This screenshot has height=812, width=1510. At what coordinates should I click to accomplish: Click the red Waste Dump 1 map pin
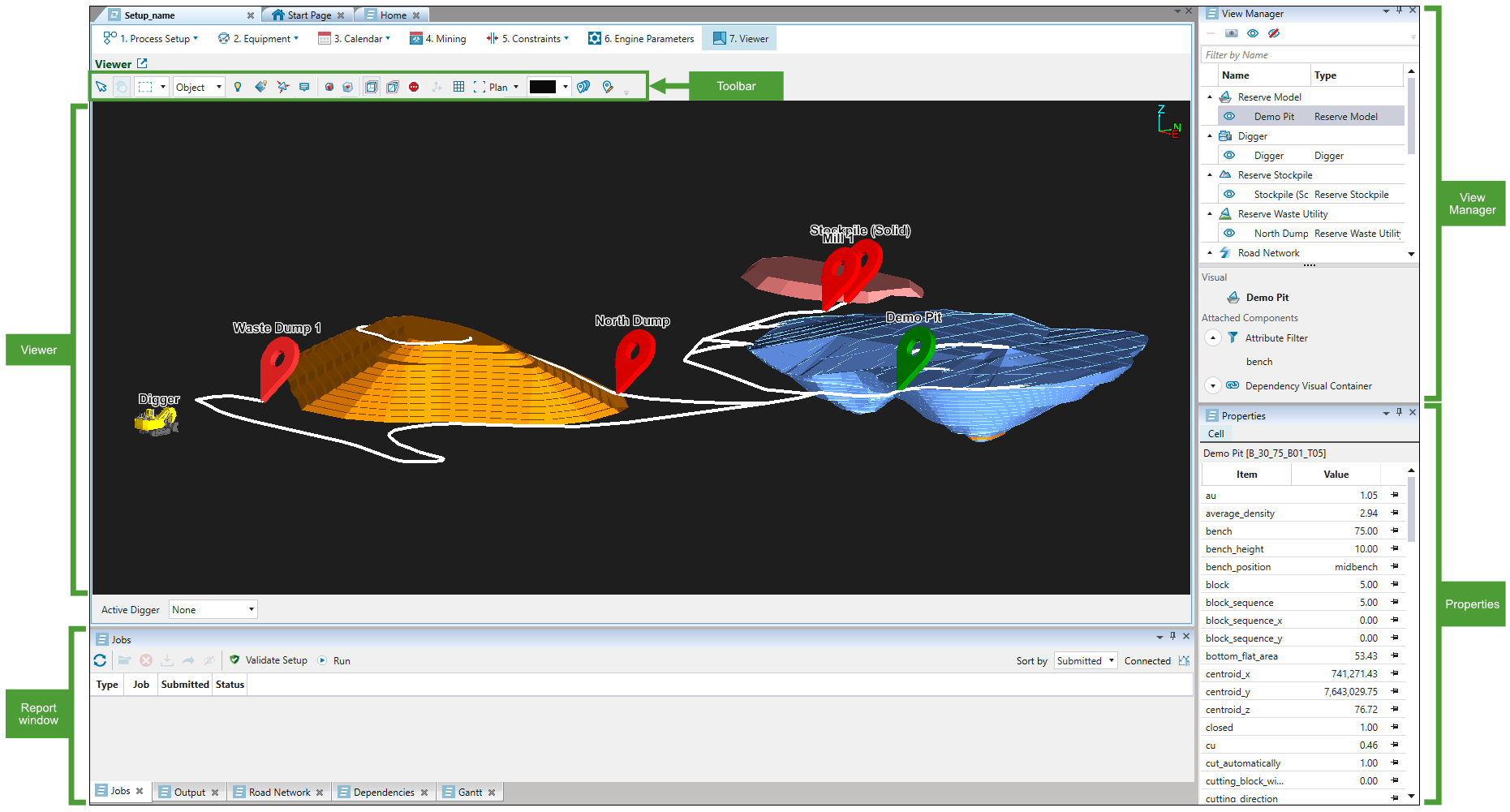(x=278, y=367)
